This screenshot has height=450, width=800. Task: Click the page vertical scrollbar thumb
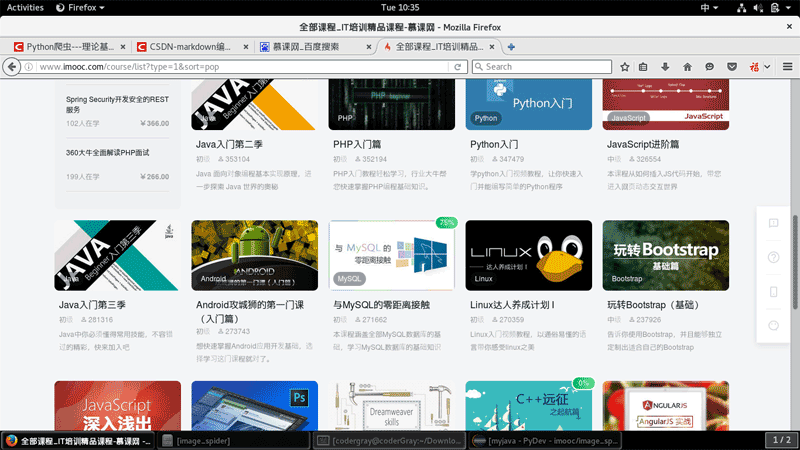(795, 262)
